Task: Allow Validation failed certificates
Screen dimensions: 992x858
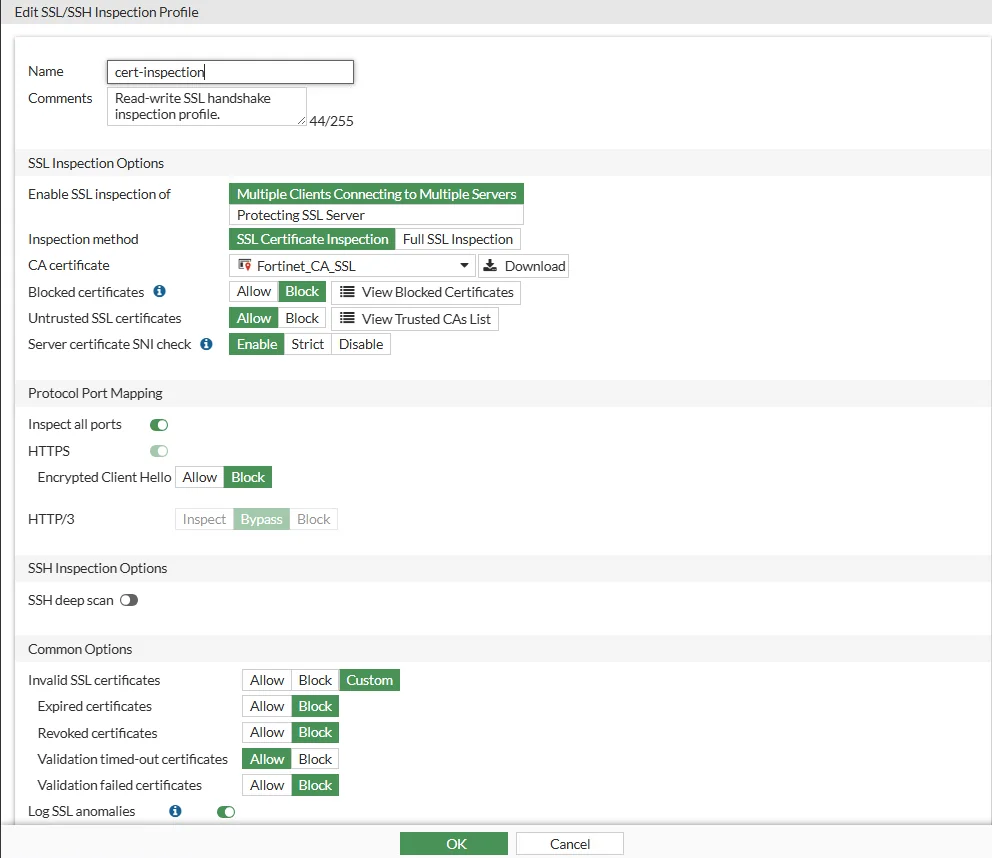Action: click(x=267, y=785)
